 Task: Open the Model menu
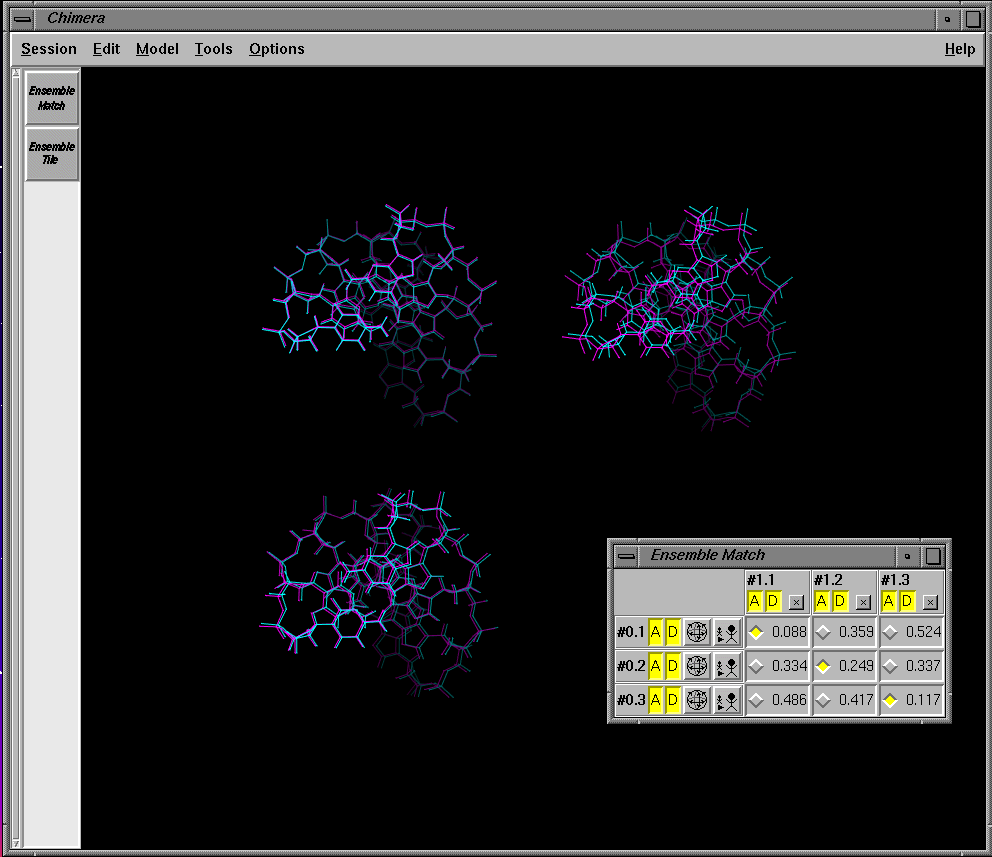point(157,49)
